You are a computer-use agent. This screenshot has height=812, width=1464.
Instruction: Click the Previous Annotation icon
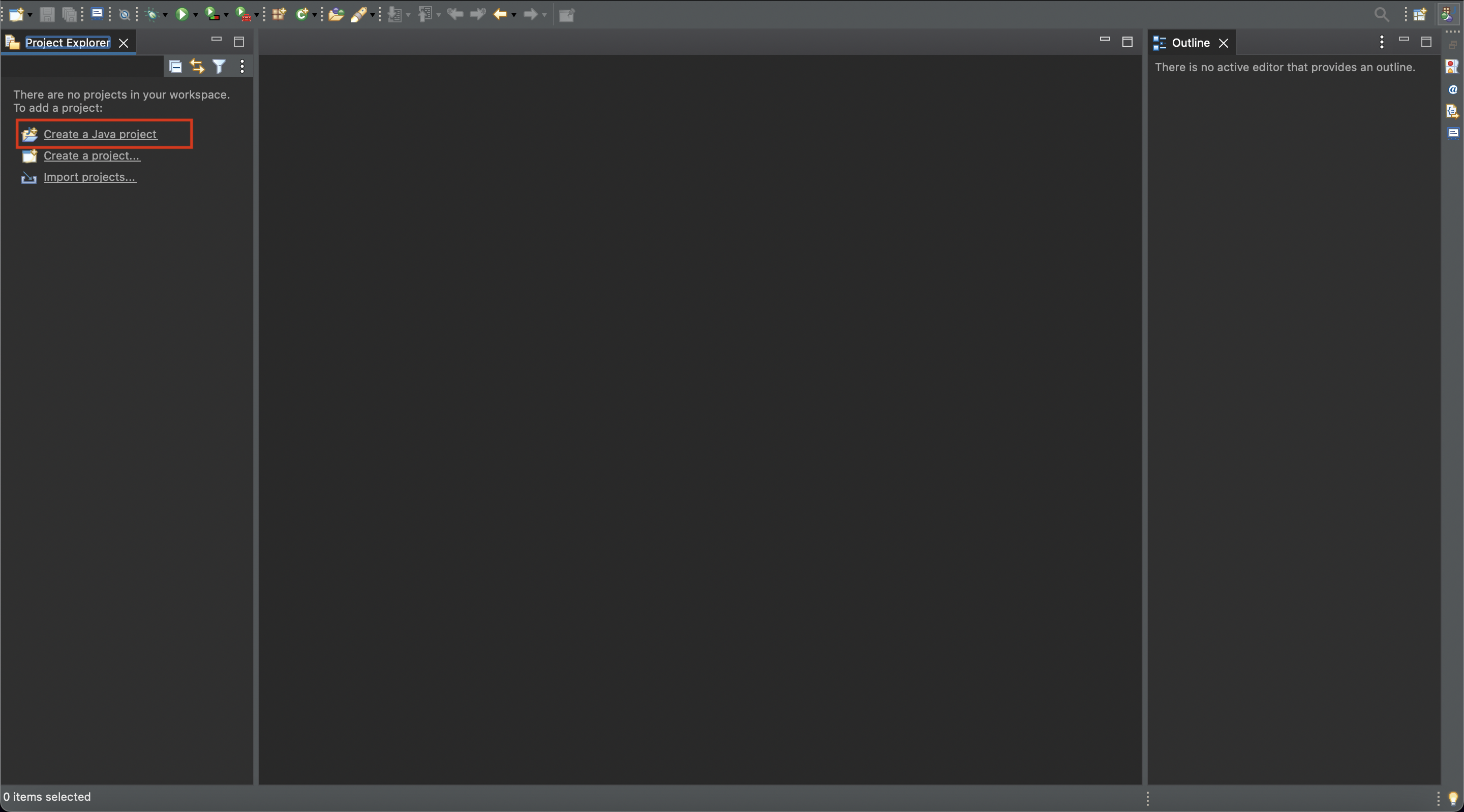(425, 14)
